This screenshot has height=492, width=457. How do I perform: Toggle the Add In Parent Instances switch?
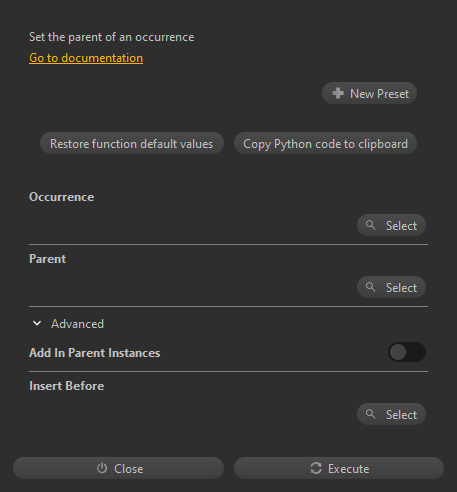(407, 352)
